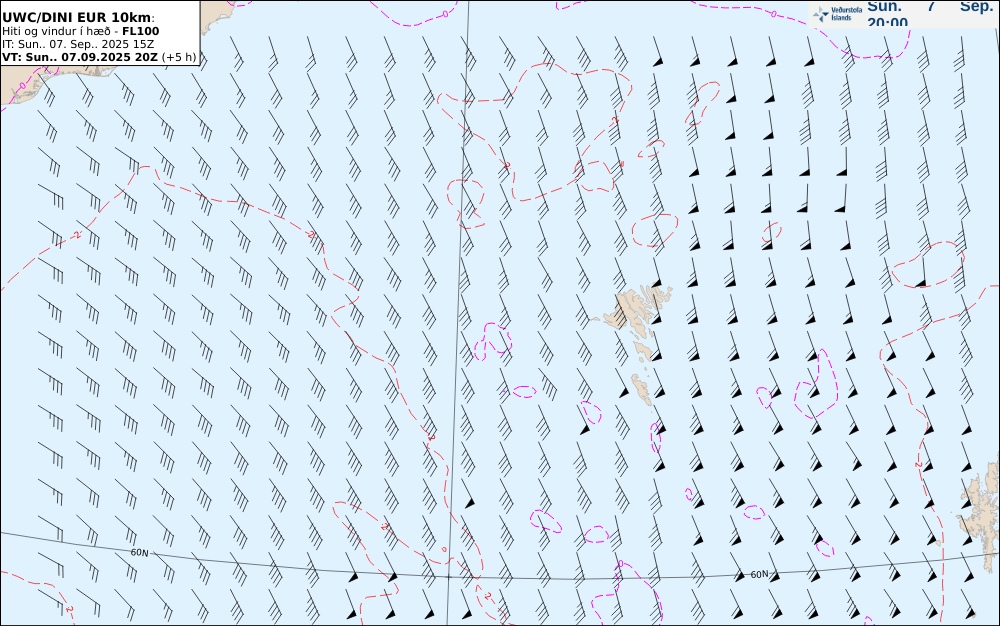This screenshot has width=1000, height=626.
Task: Click the 'Sun.' day label beside the logo
Action: (x=885, y=6)
